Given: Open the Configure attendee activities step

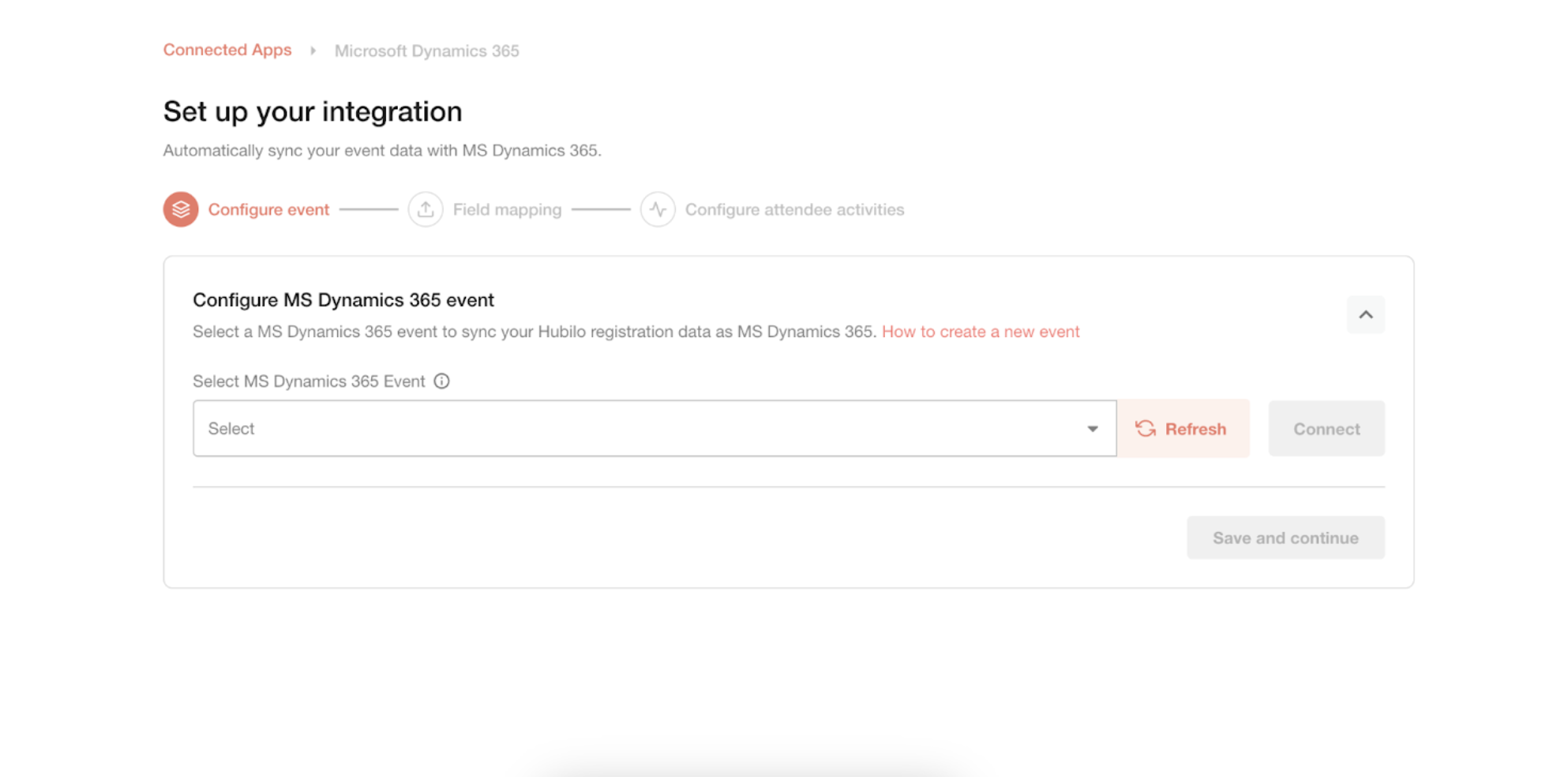Looking at the screenshot, I should click(x=794, y=210).
